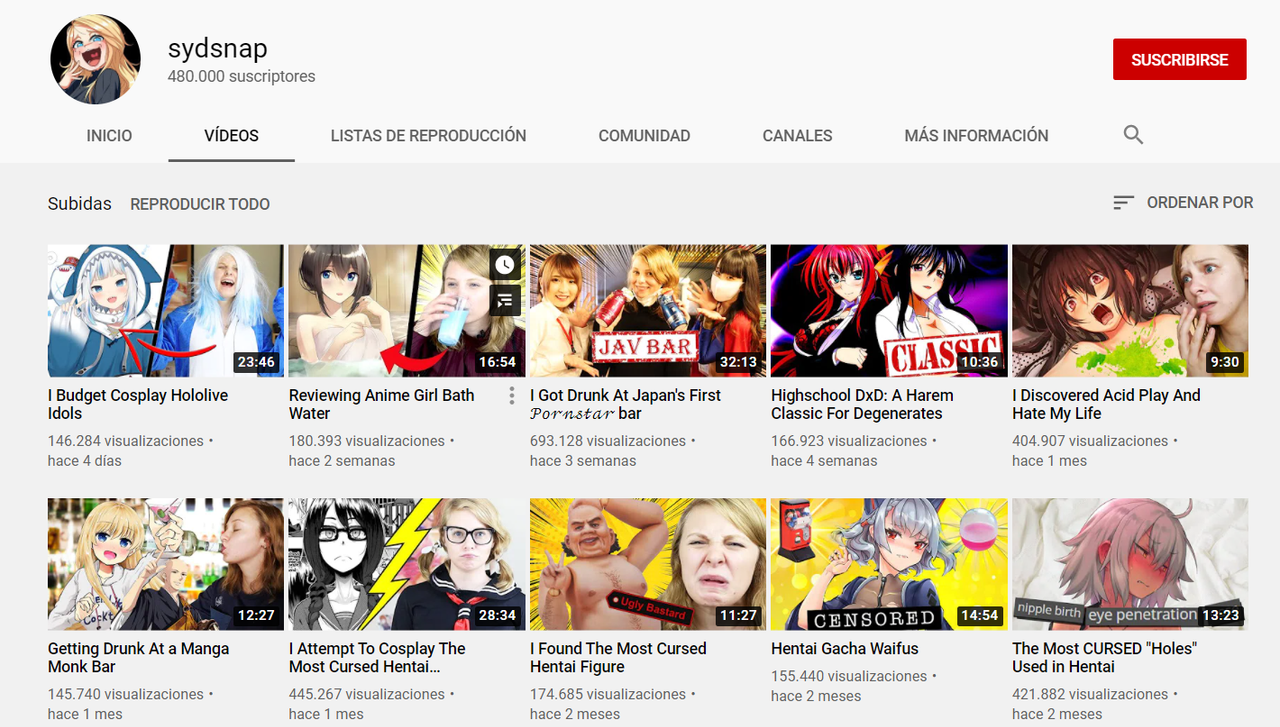This screenshot has height=727, width=1280.
Task: Click the 28:34 lightning bolt cosplay thumbnail
Action: 407,564
